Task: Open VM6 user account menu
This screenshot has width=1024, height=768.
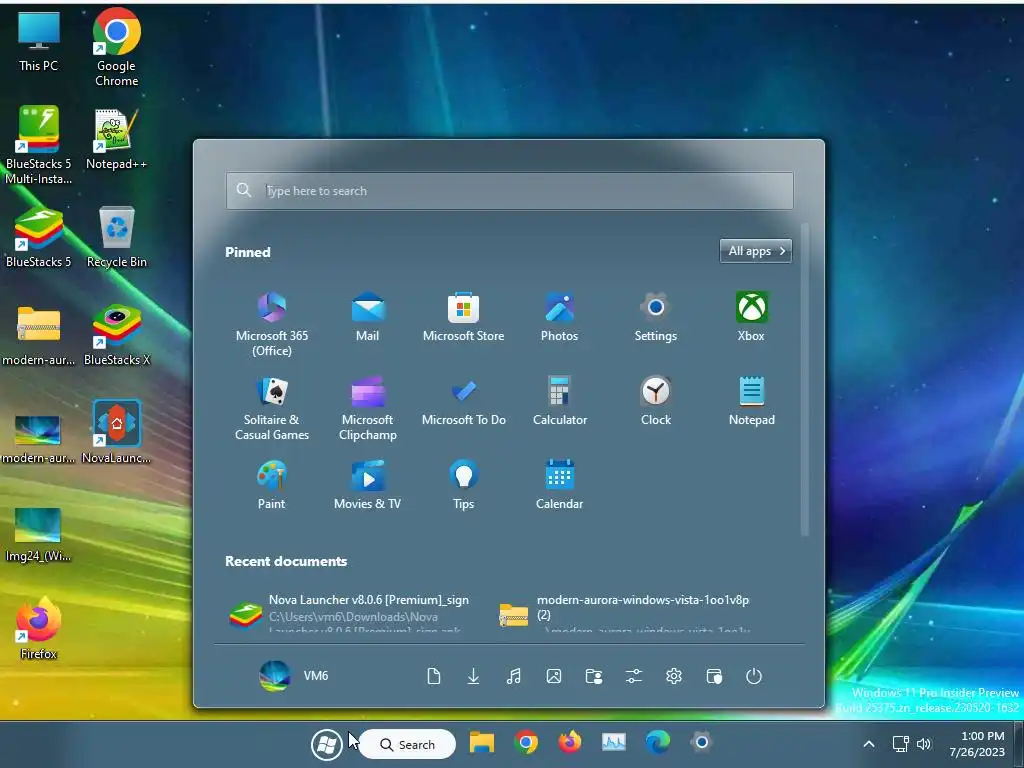Action: [x=294, y=676]
